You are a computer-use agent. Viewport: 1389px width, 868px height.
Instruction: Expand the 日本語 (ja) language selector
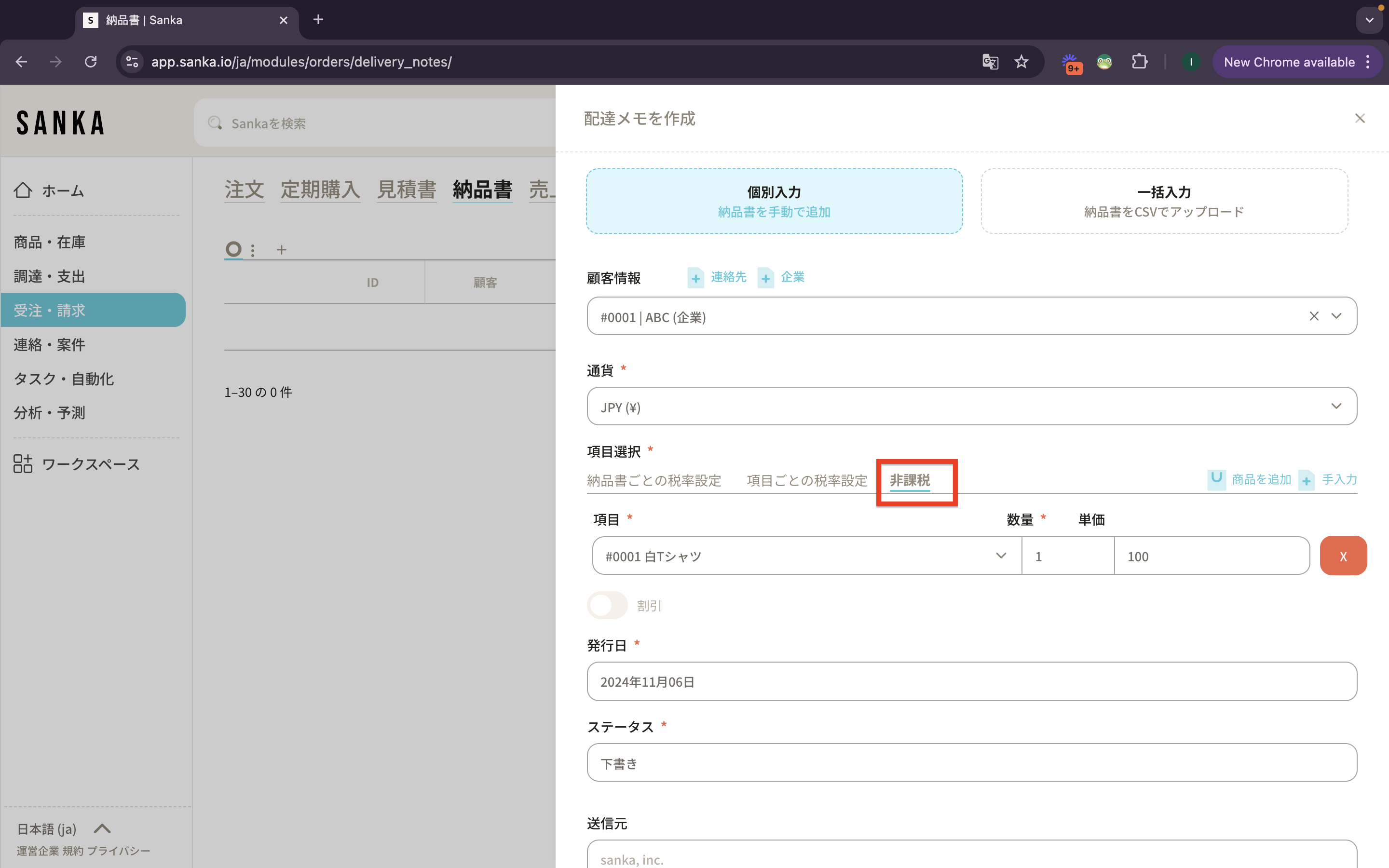coord(102,828)
